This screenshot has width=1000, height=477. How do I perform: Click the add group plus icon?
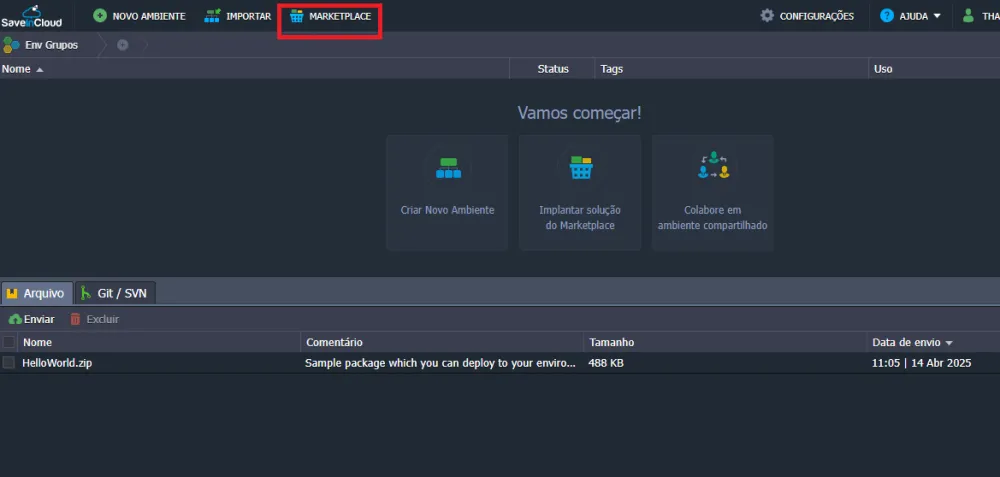click(123, 45)
